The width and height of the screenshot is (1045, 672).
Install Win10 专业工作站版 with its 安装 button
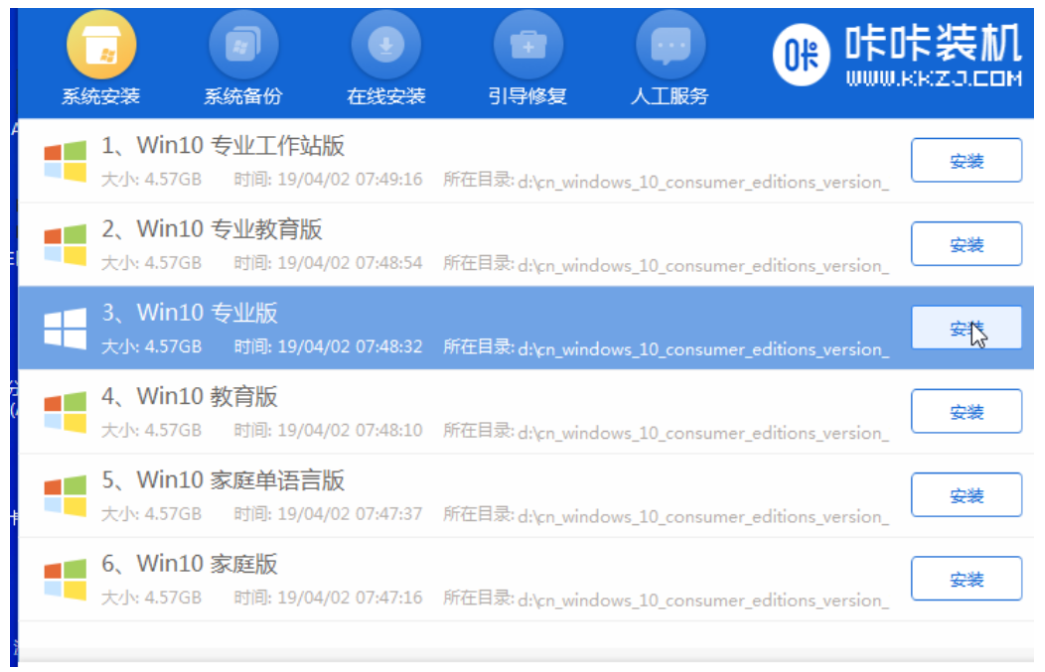pyautogui.click(x=966, y=161)
